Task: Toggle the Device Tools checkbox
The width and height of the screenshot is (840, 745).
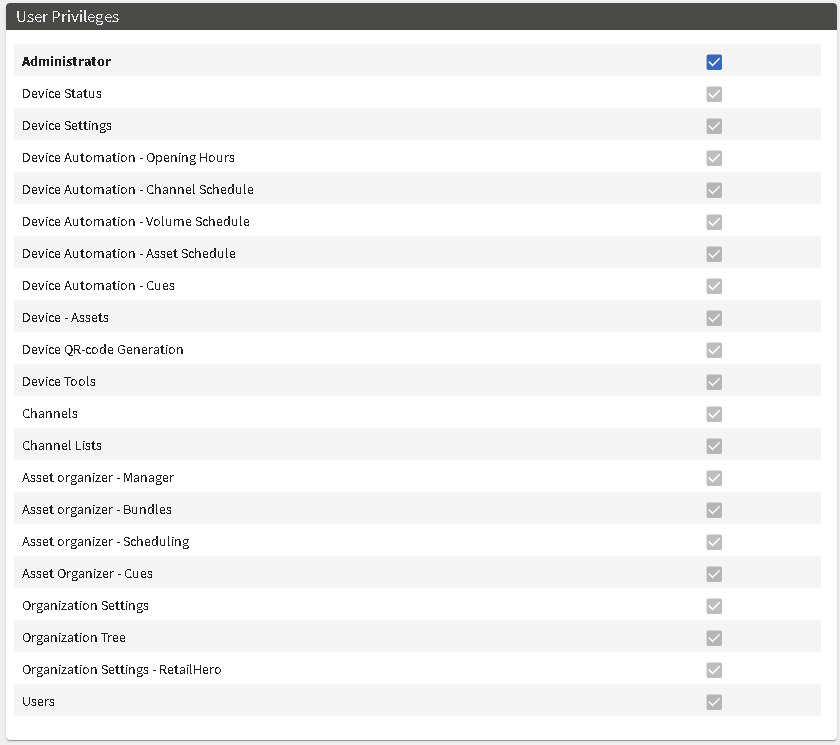Action: pos(714,382)
